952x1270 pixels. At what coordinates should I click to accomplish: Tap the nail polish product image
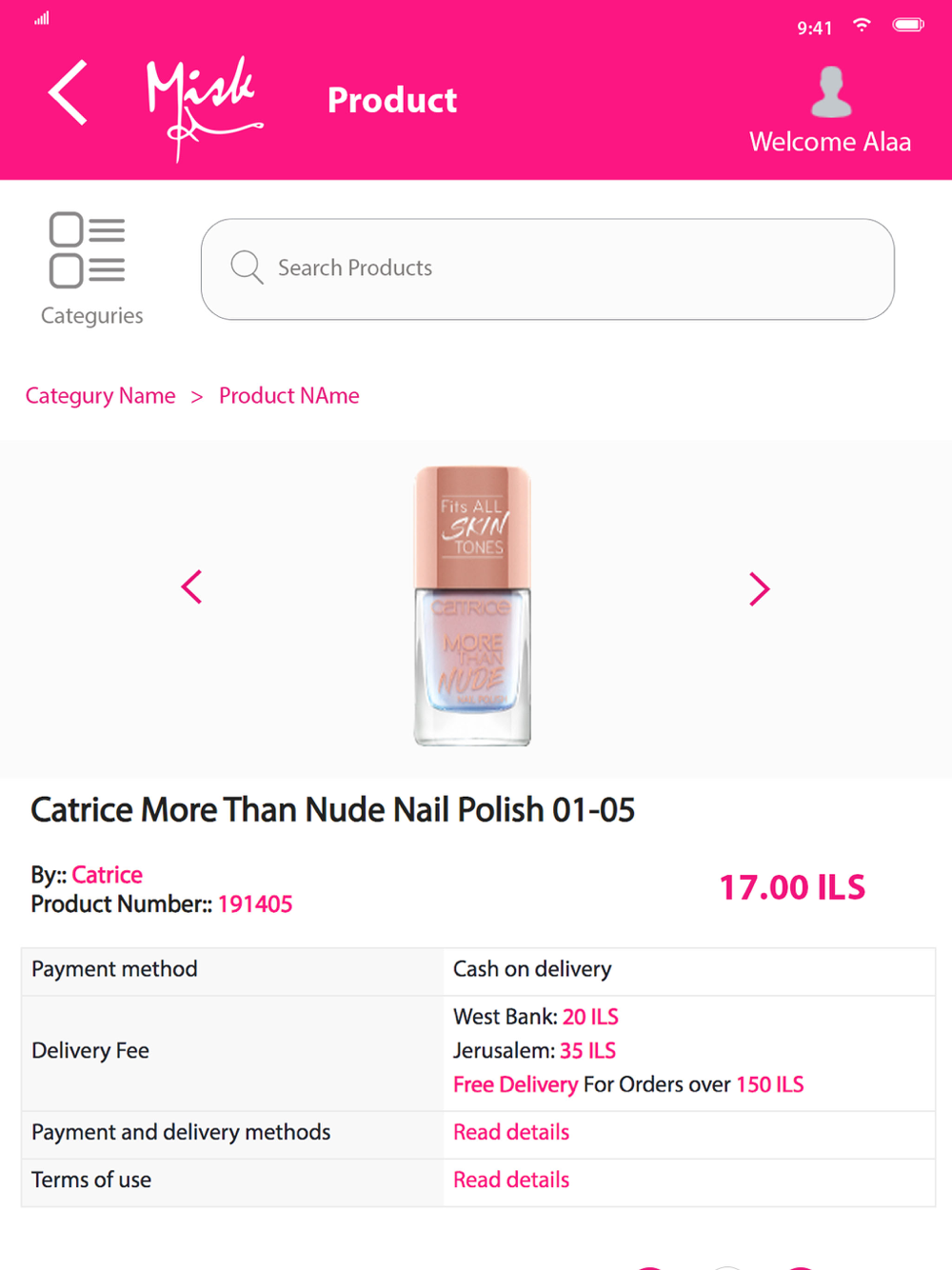click(x=472, y=605)
